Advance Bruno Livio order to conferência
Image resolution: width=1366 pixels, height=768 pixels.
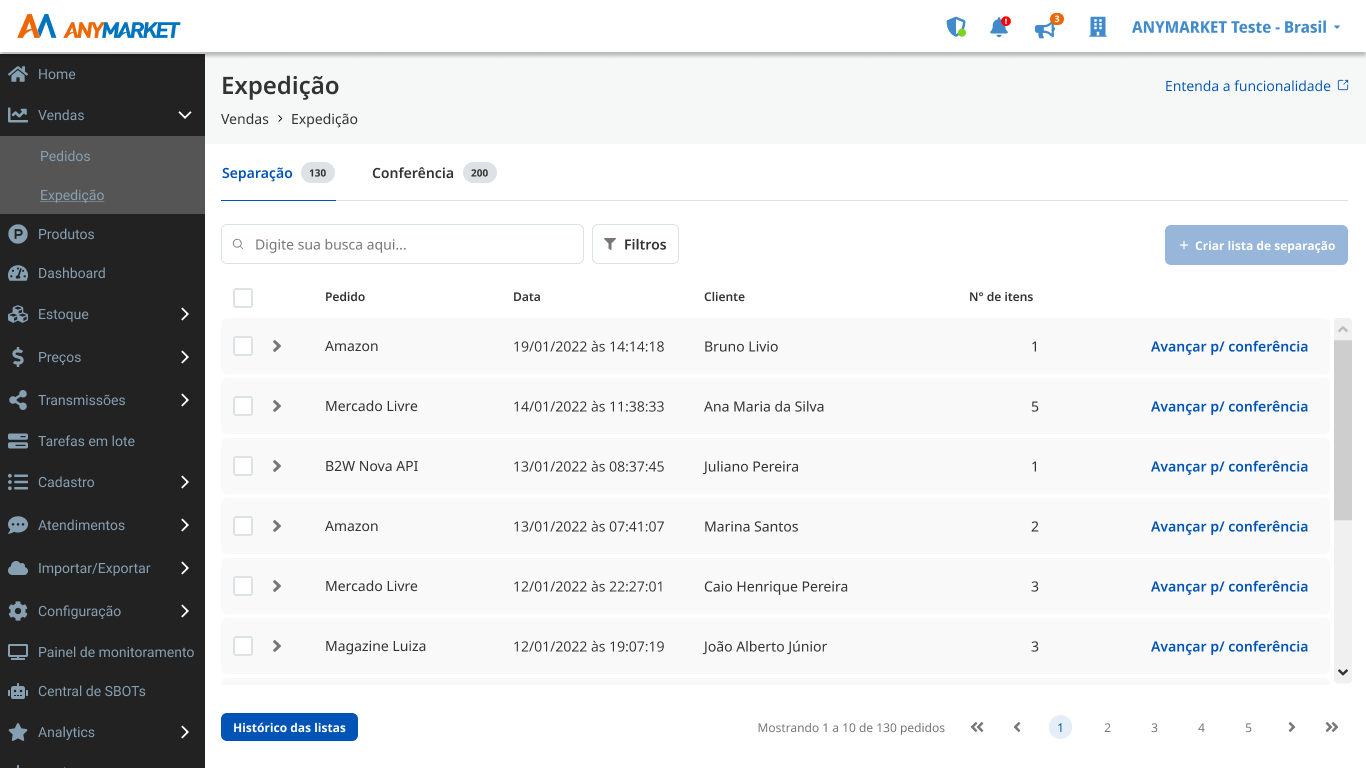click(x=1229, y=346)
